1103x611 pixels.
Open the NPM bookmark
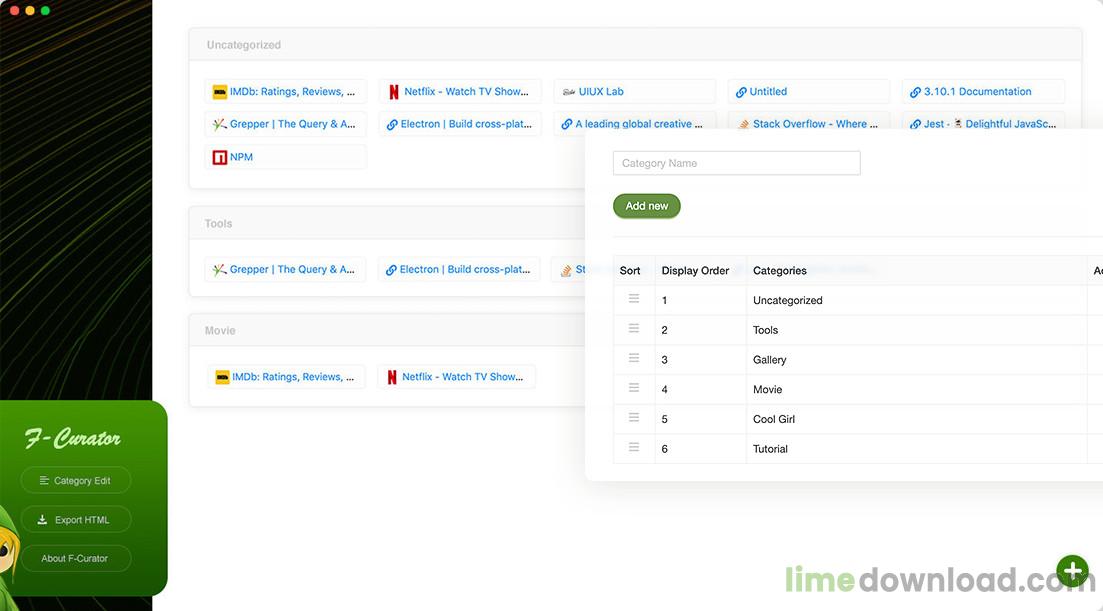286,157
